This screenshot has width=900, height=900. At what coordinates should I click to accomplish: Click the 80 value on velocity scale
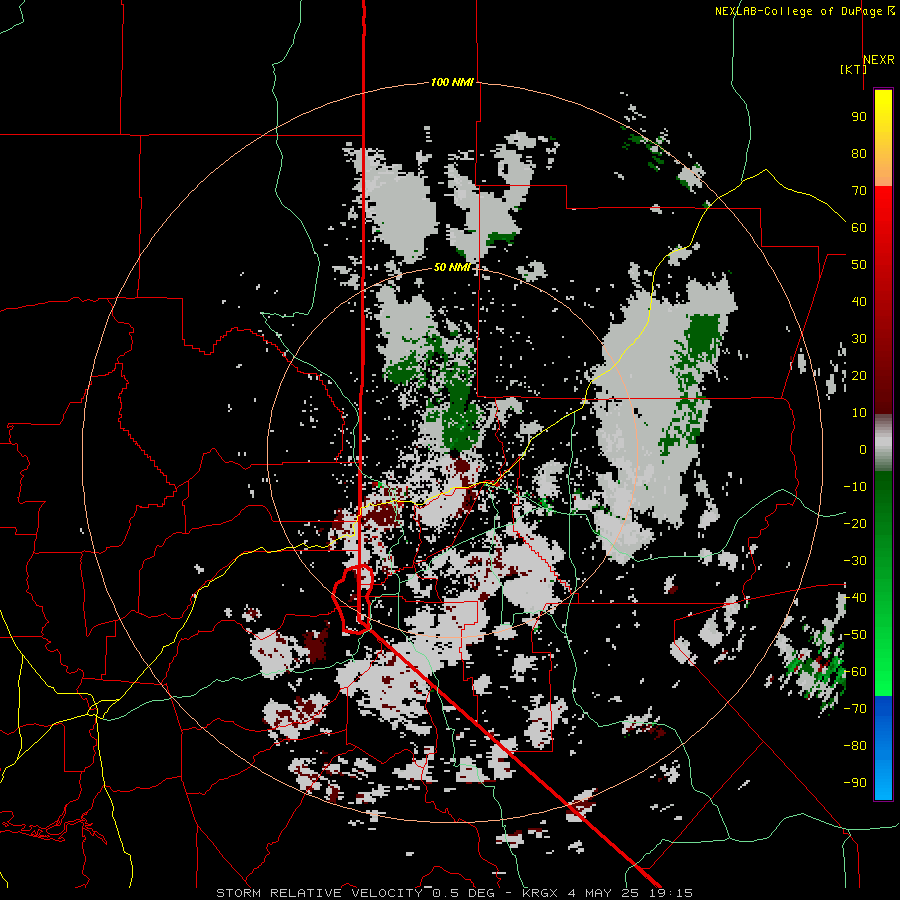(x=859, y=154)
